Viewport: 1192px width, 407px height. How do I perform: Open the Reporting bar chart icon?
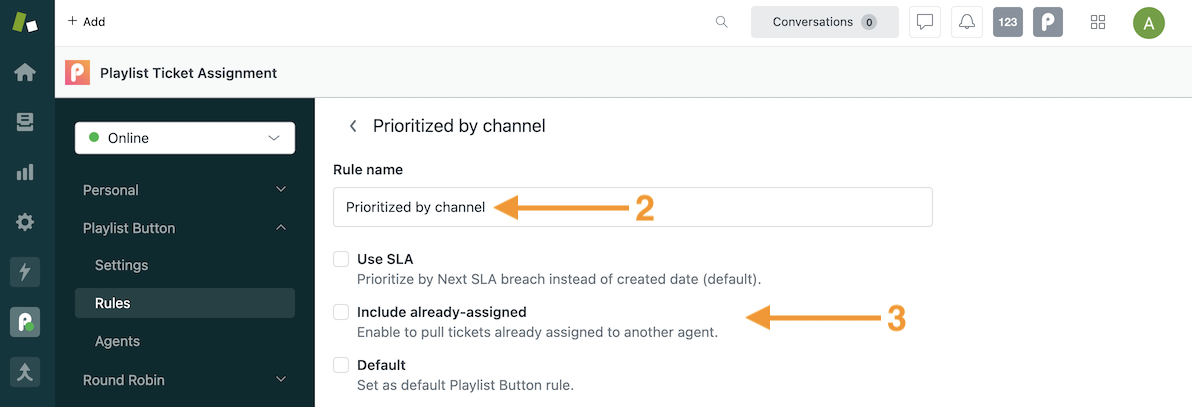pos(25,172)
